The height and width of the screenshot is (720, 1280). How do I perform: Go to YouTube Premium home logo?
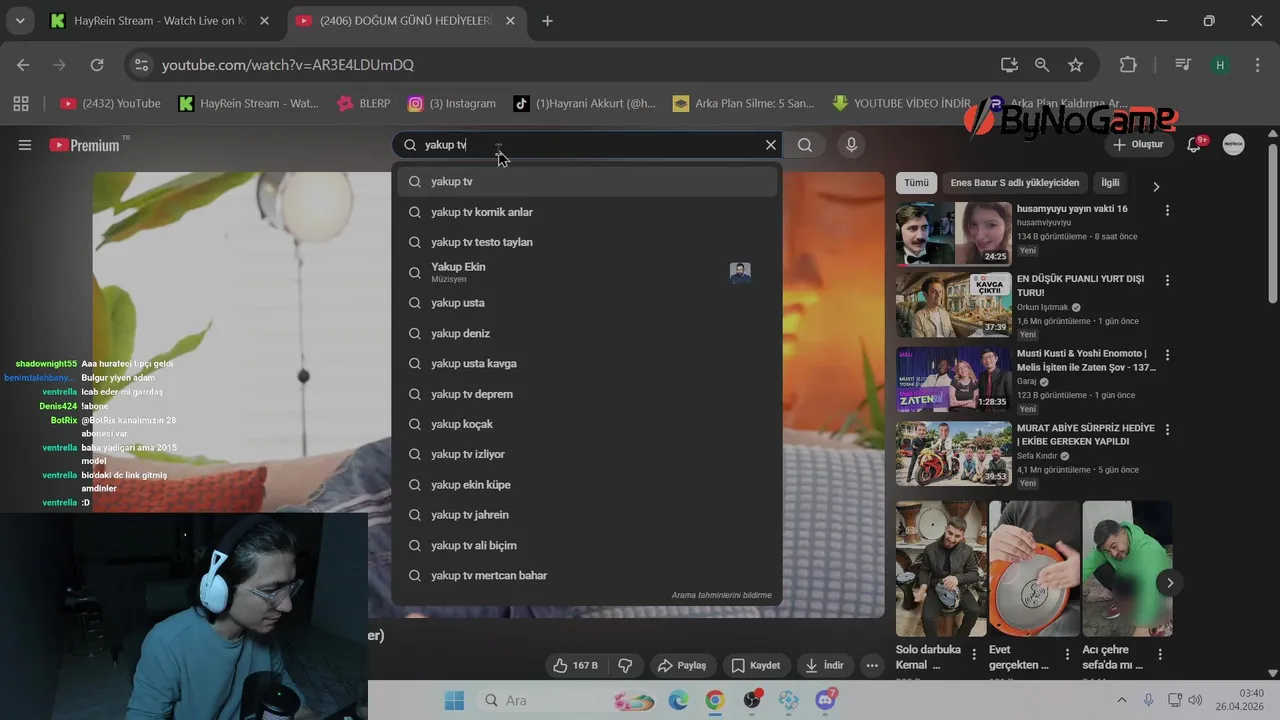point(85,145)
